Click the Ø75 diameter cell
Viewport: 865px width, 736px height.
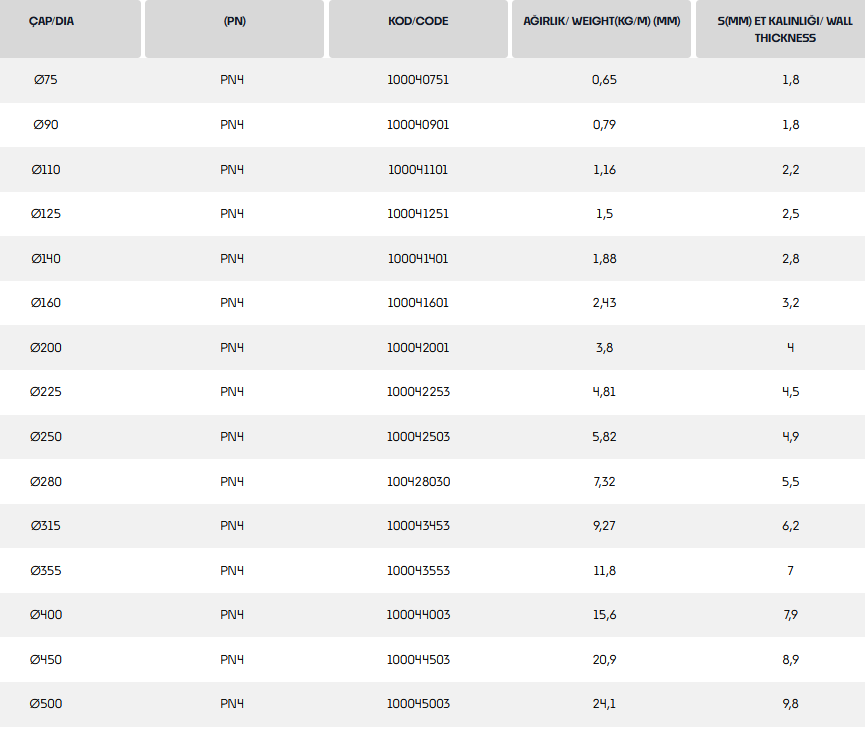click(x=45, y=80)
